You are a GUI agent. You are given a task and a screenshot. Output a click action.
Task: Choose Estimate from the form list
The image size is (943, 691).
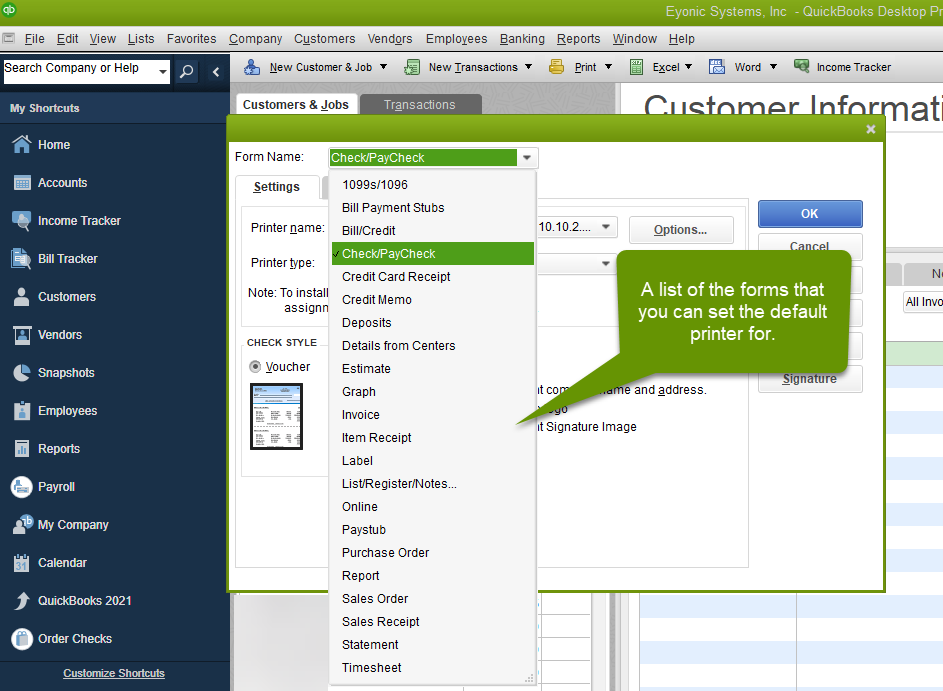coord(432,369)
